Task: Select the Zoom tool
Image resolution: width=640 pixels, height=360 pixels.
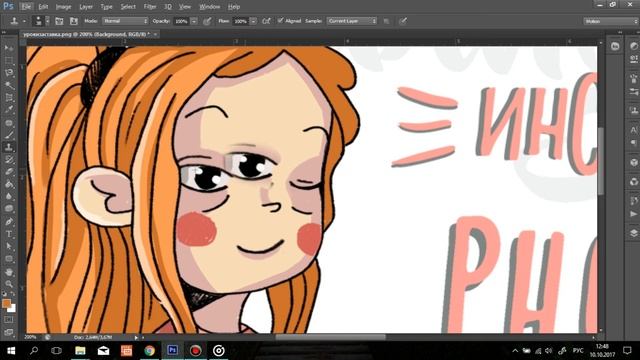Action: pos(9,284)
